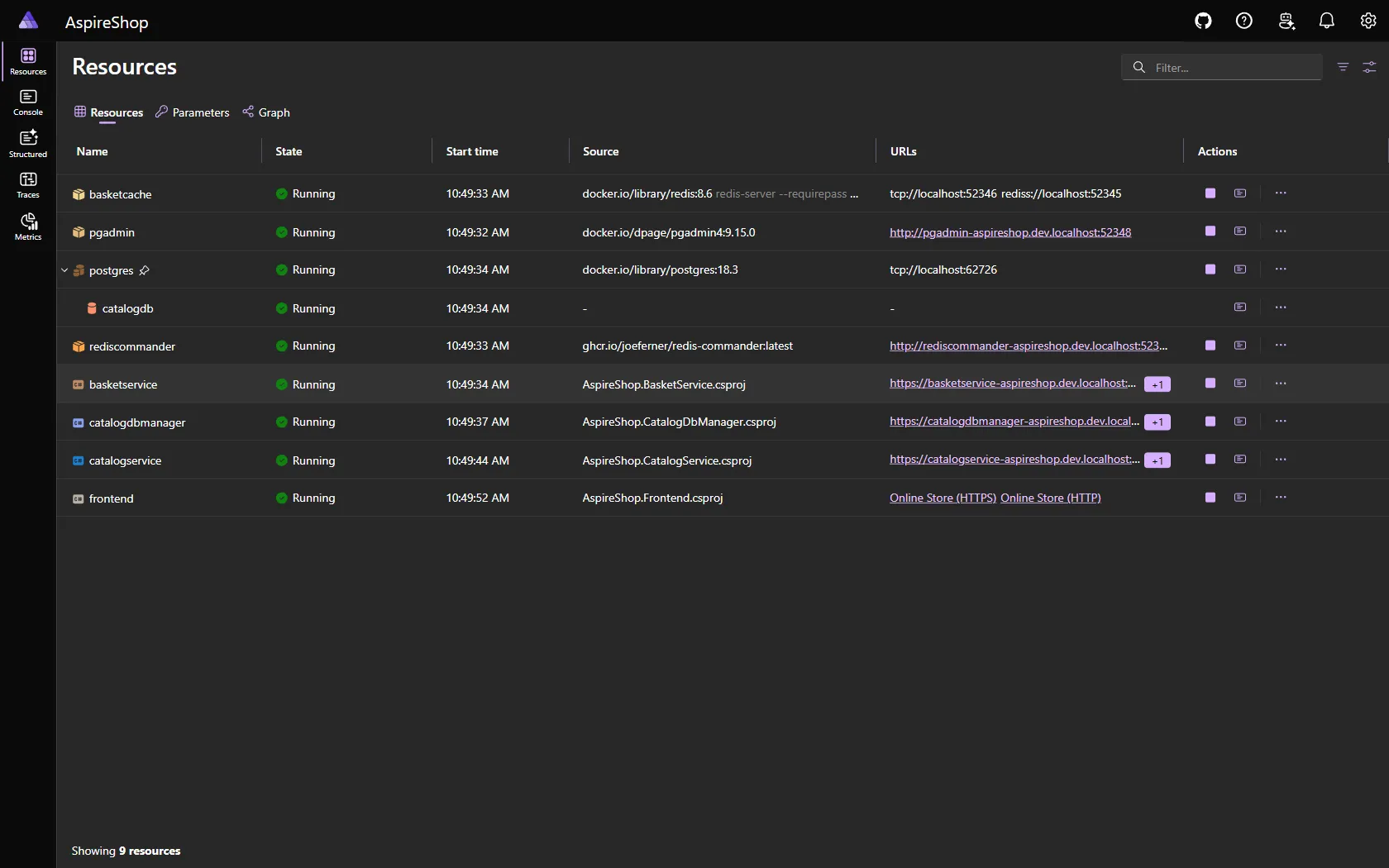Image resolution: width=1389 pixels, height=868 pixels.
Task: Open the help icon in header
Action: point(1244,21)
